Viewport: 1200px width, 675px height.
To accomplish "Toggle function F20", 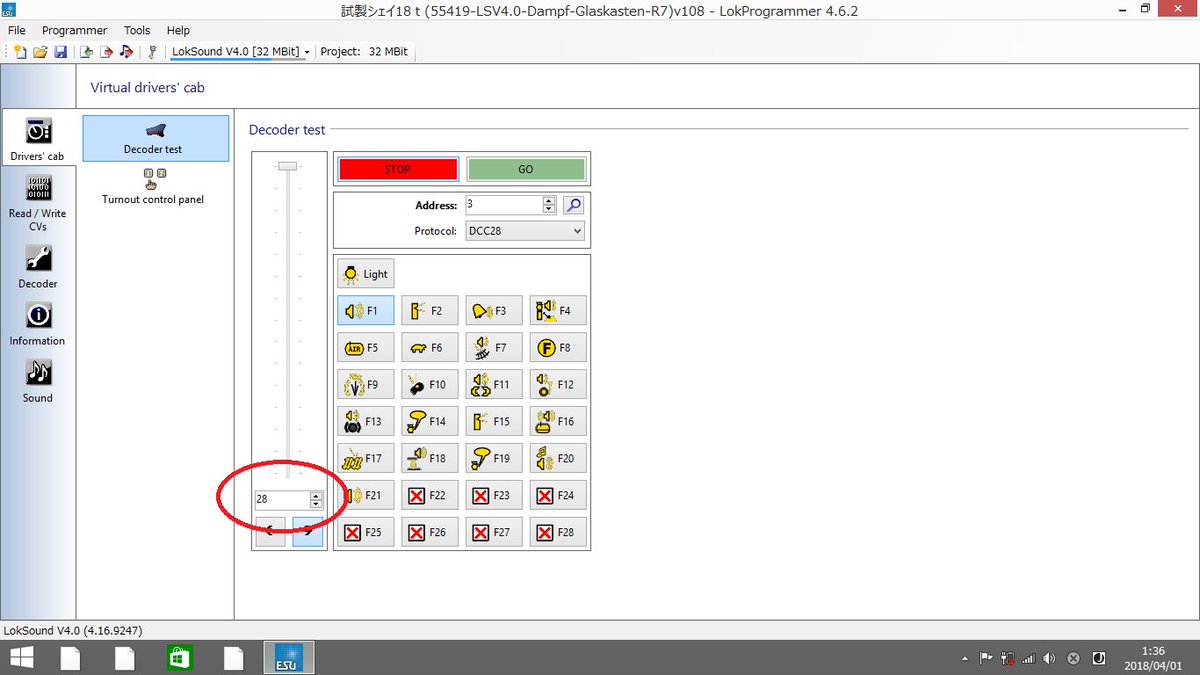I will (558, 459).
